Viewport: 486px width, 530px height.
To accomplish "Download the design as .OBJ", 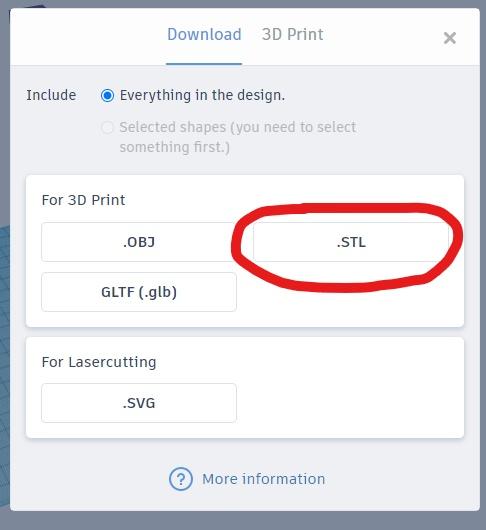I will click(x=139, y=242).
